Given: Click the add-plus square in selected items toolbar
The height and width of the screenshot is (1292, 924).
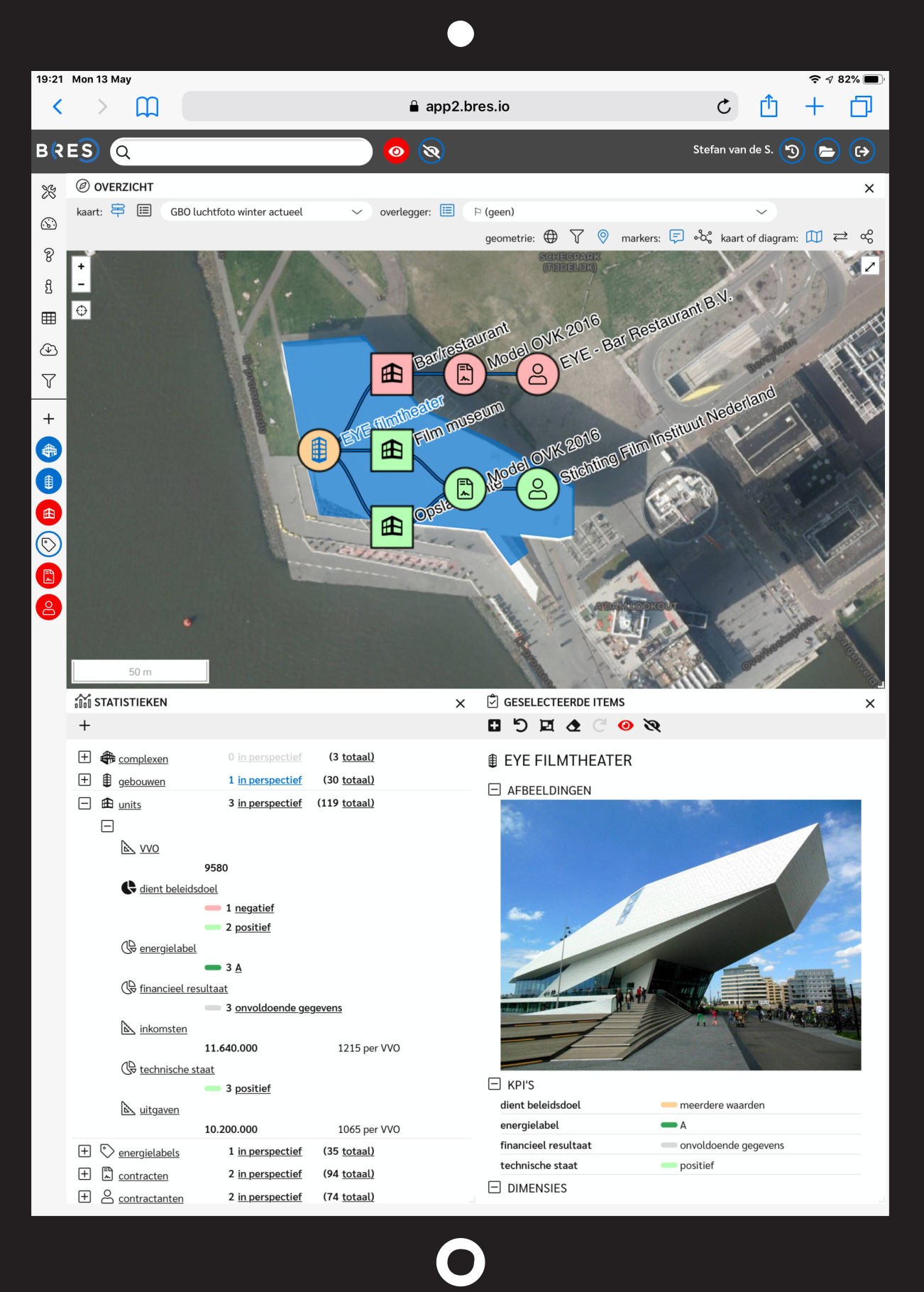Looking at the screenshot, I should [x=495, y=726].
